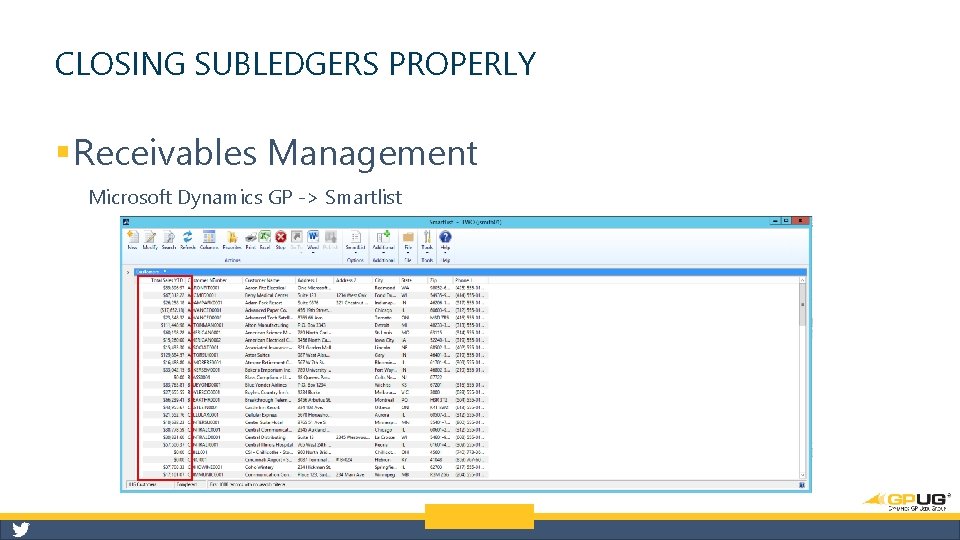Click the Twitter bird icon

tap(21, 530)
